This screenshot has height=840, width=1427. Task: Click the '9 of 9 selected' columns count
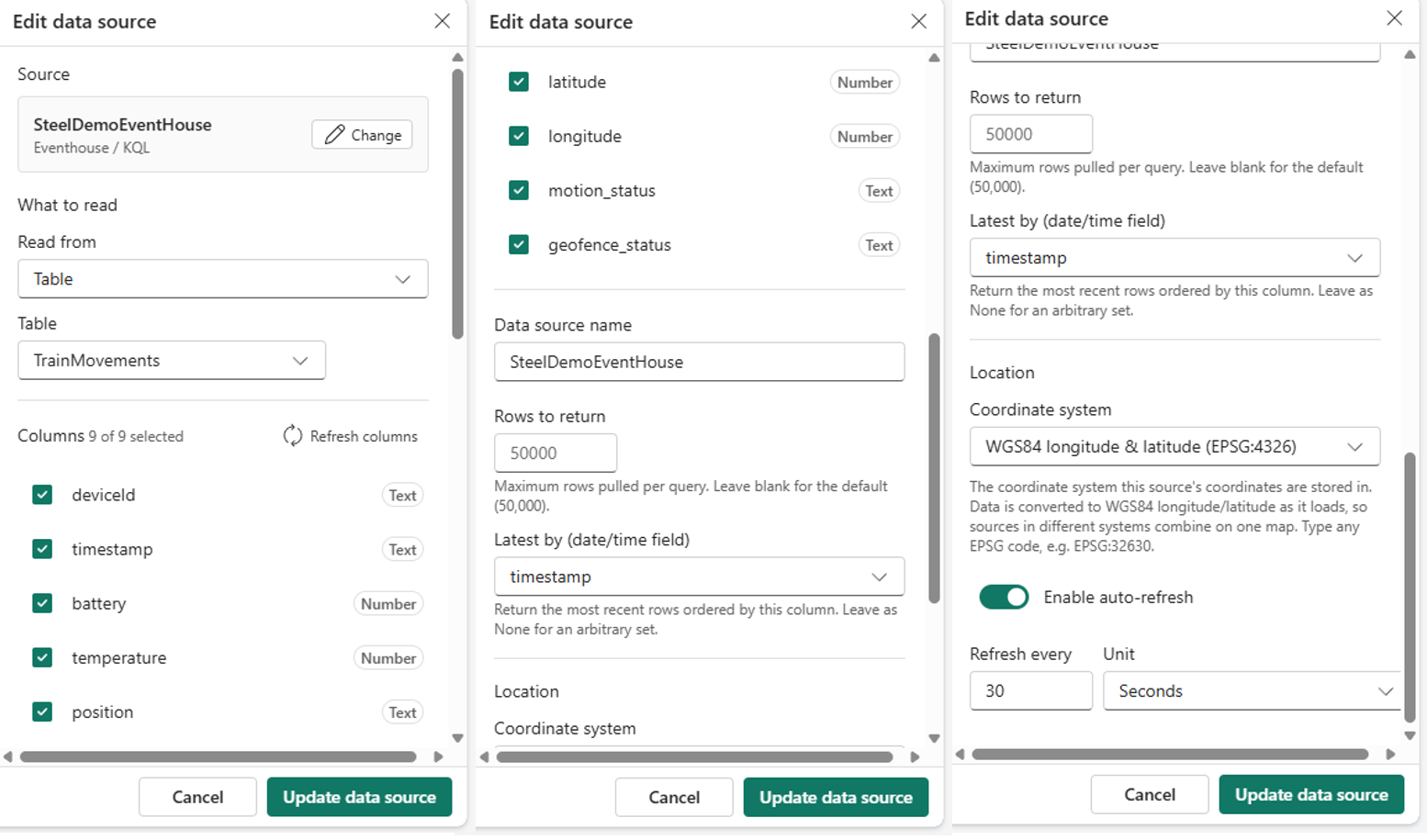coord(136,437)
